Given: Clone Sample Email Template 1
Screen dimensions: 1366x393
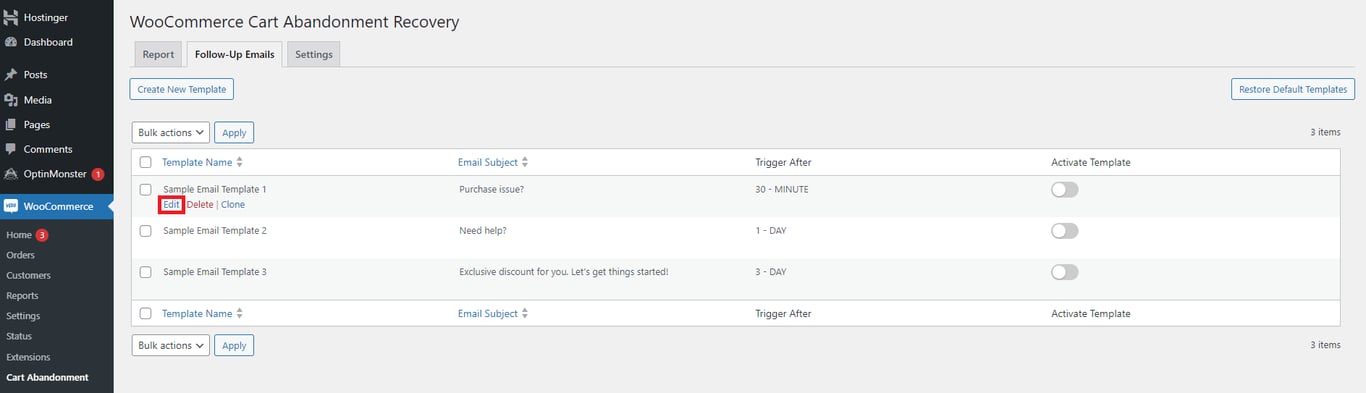Looking at the screenshot, I should pos(233,204).
